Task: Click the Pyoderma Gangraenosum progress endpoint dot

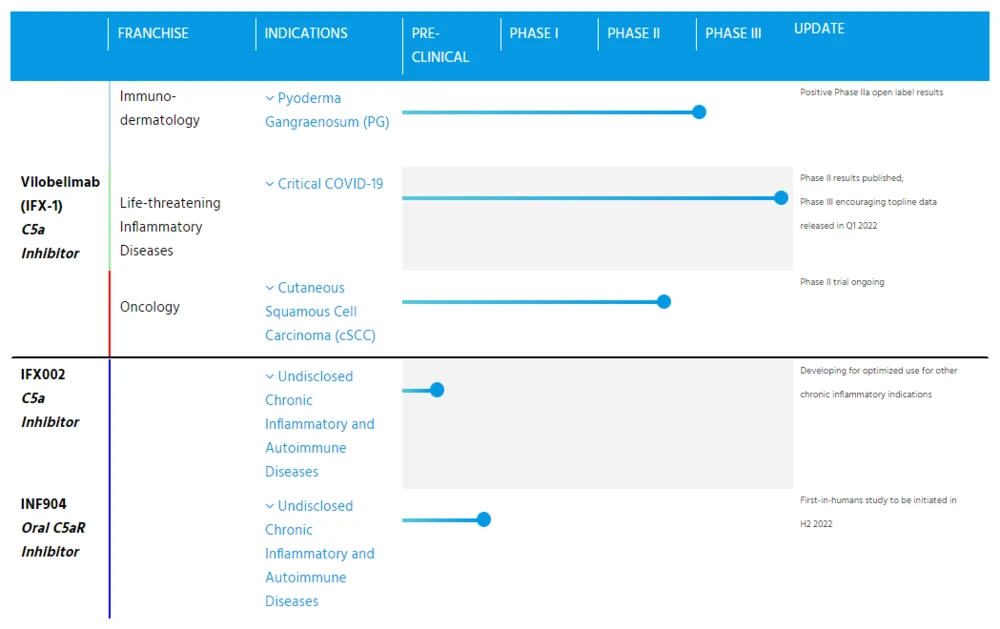Action: [699, 112]
